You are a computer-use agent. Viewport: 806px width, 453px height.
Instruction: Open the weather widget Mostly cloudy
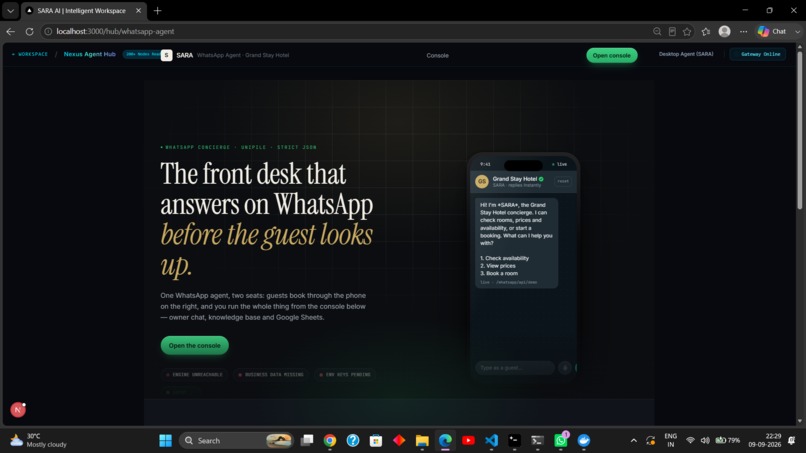coord(39,441)
